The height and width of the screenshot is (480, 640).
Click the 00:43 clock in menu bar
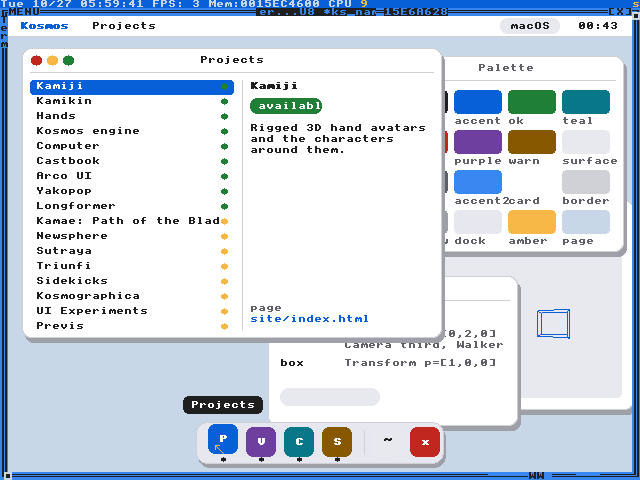[598, 26]
